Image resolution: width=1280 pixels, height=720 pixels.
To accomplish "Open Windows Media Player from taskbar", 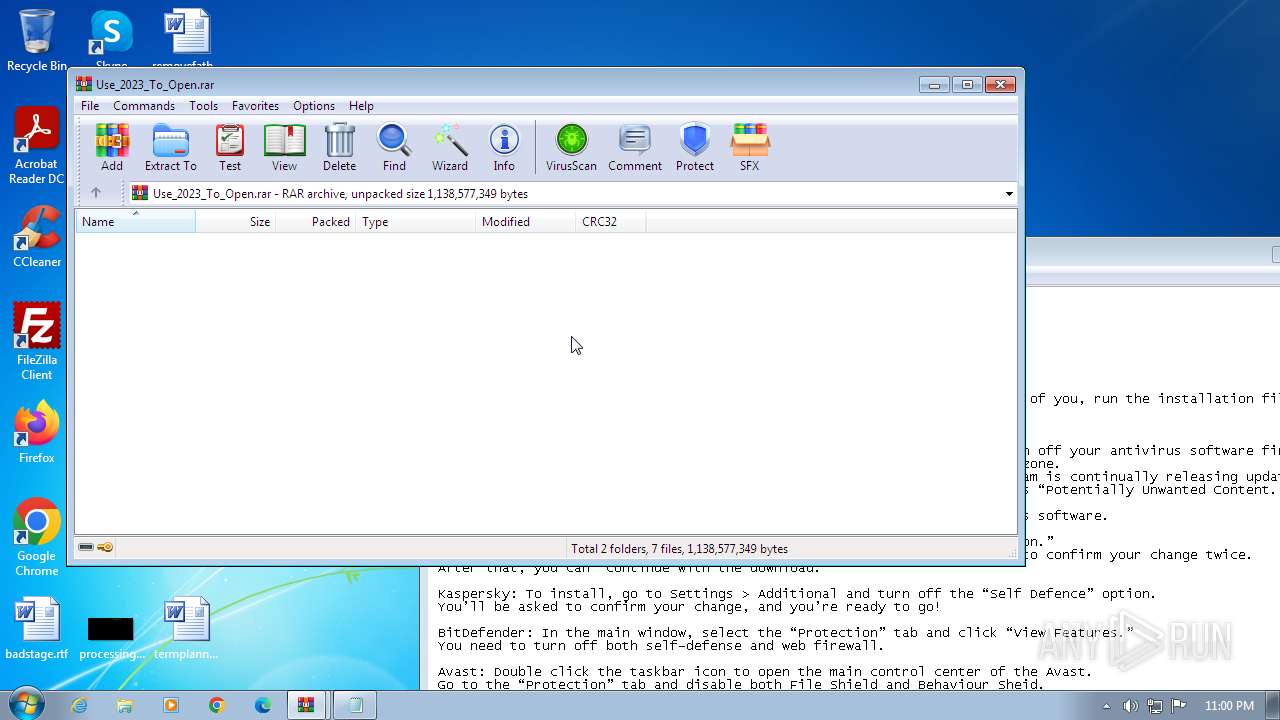I will pyautogui.click(x=171, y=705).
